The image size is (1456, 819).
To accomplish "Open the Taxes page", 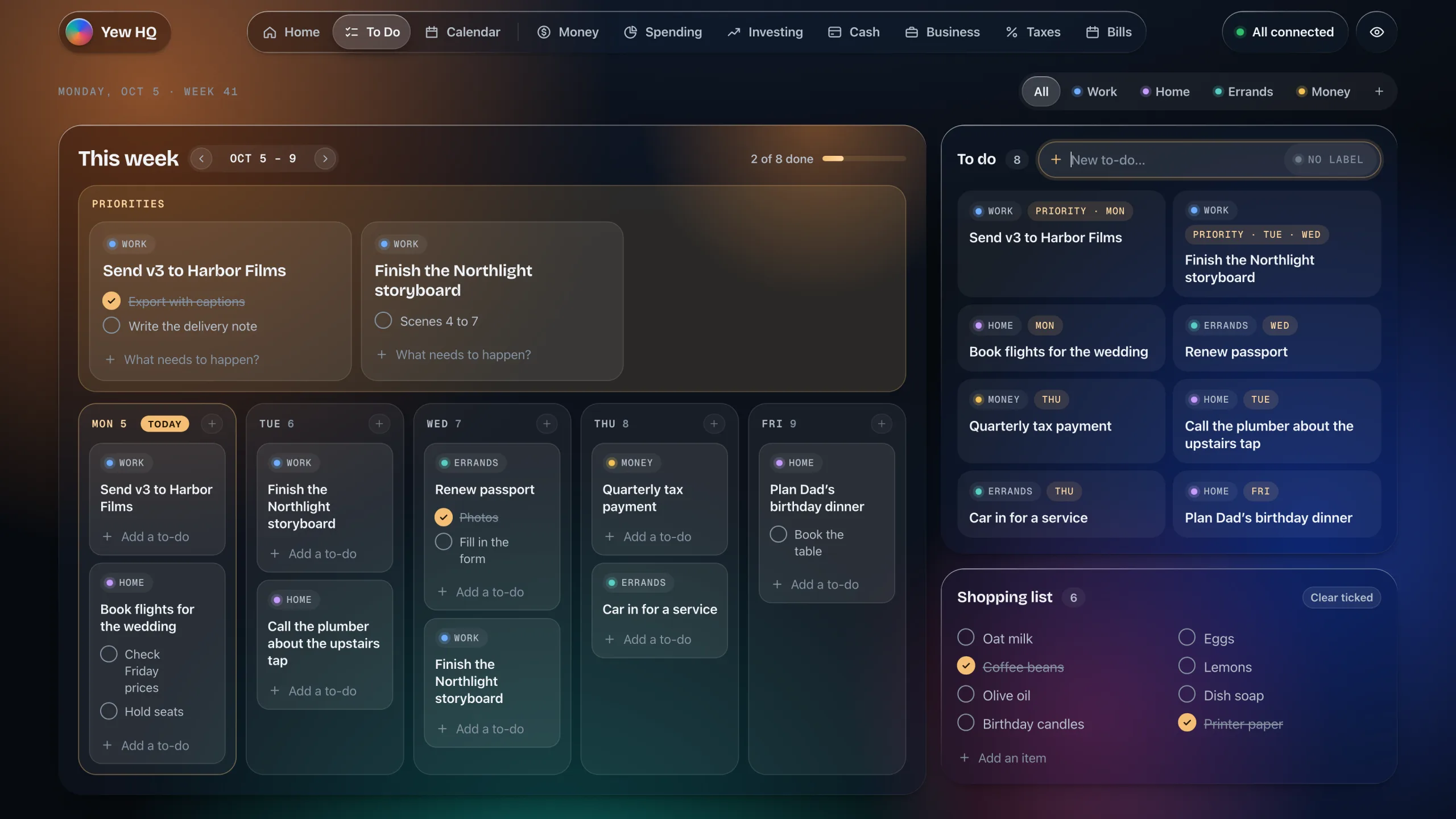I will tap(1033, 32).
